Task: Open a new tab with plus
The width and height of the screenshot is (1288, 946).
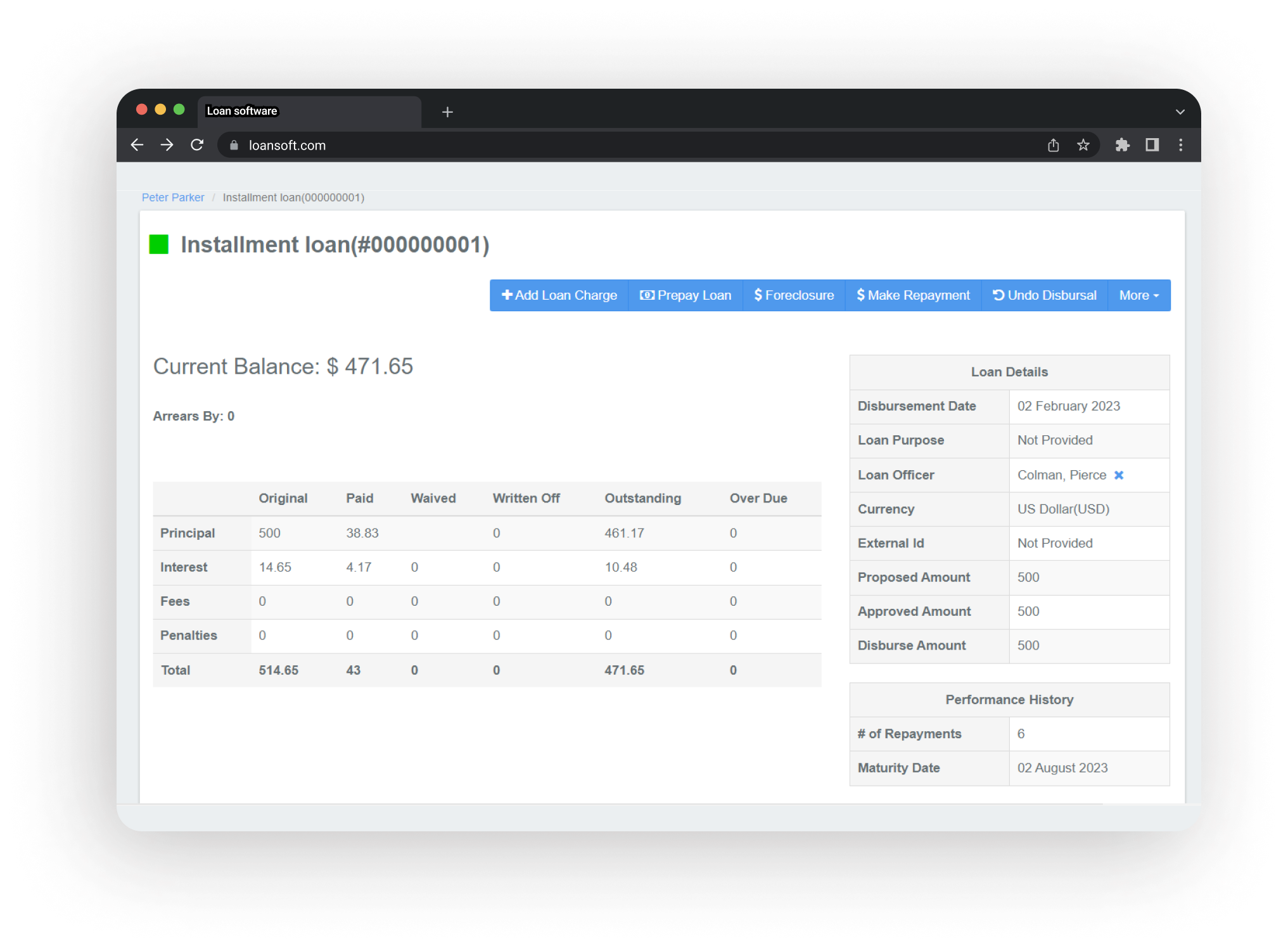Action: tap(447, 112)
